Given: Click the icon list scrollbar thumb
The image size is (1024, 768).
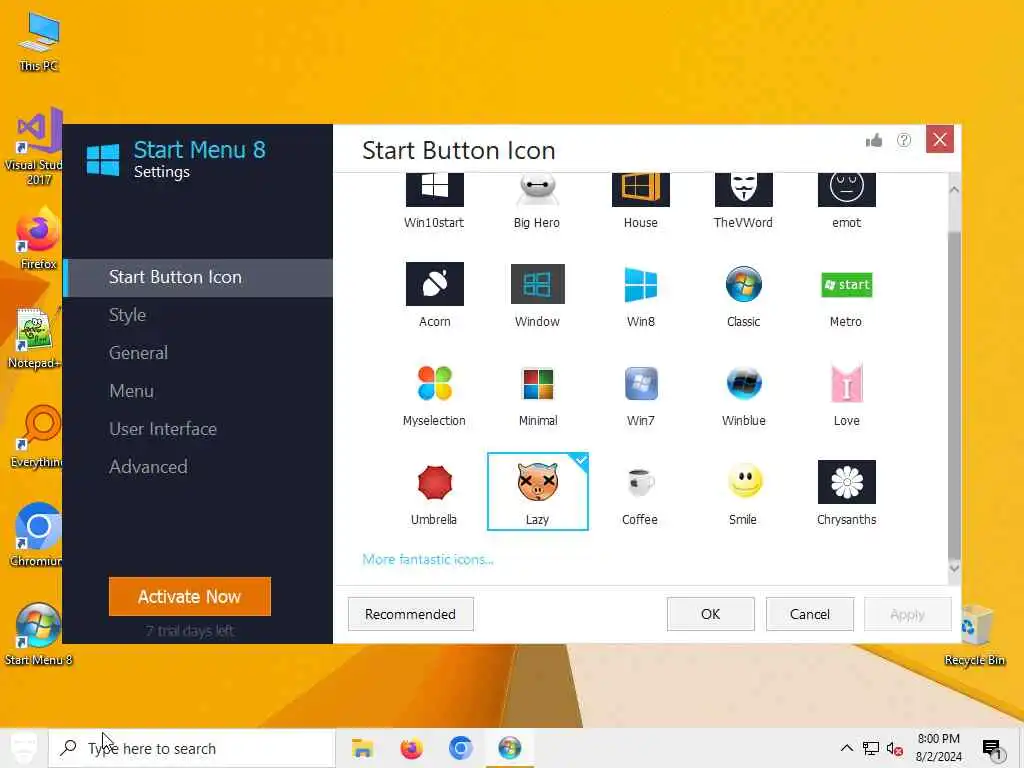Looking at the screenshot, I should [954, 395].
